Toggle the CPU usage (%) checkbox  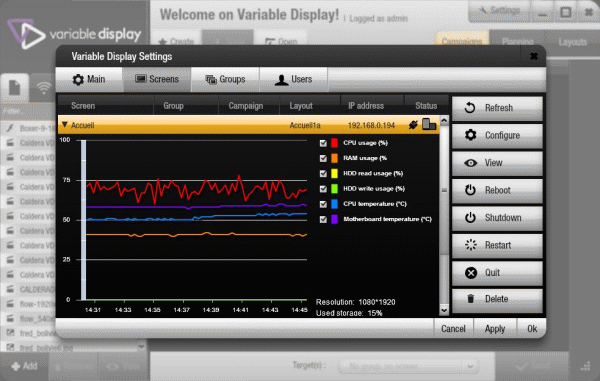[323, 143]
